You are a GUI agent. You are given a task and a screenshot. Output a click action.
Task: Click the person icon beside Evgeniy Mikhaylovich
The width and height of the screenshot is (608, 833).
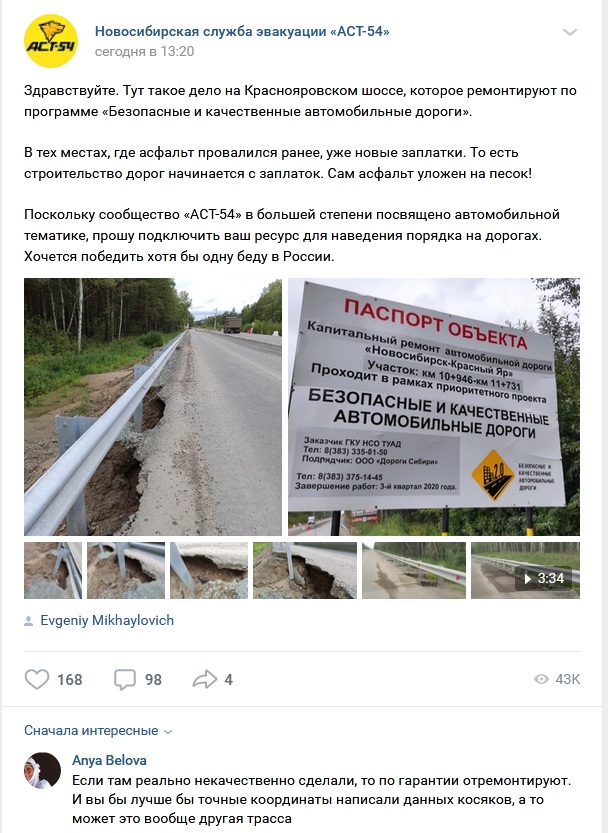(29, 621)
